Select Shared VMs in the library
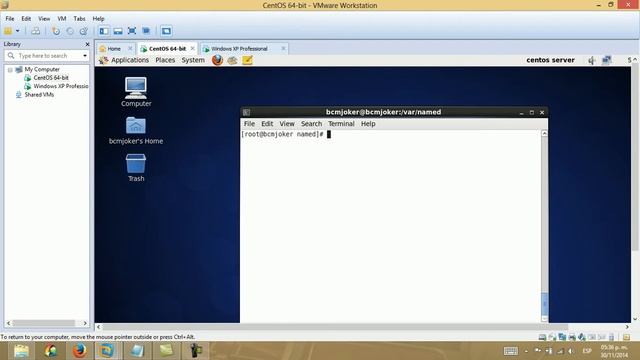640x360 pixels. coord(39,95)
